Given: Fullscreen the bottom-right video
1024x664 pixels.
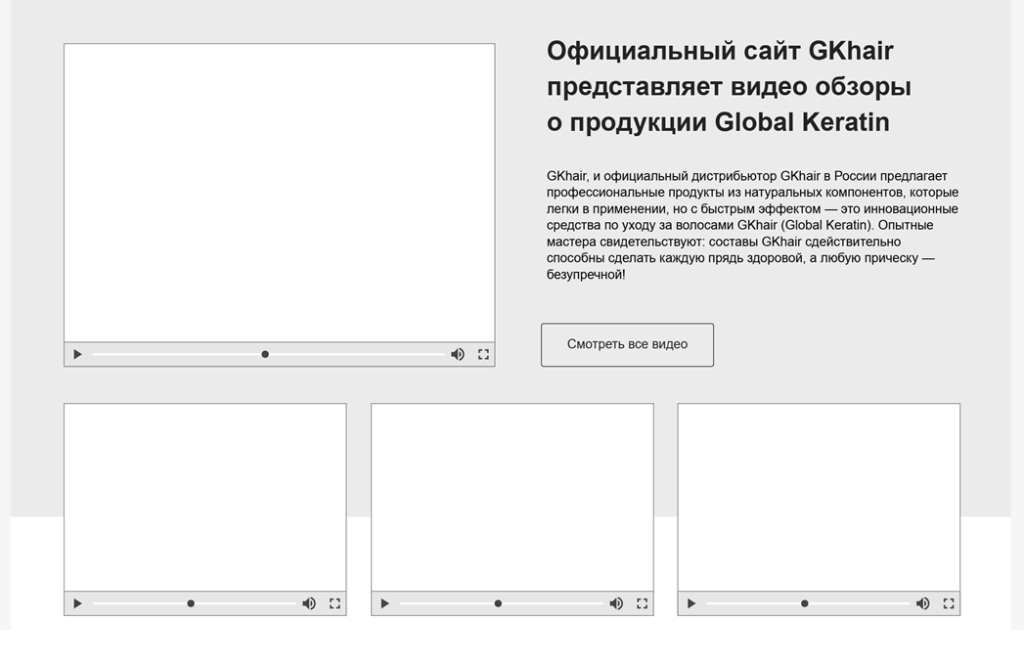Looking at the screenshot, I should pyautogui.click(x=949, y=603).
